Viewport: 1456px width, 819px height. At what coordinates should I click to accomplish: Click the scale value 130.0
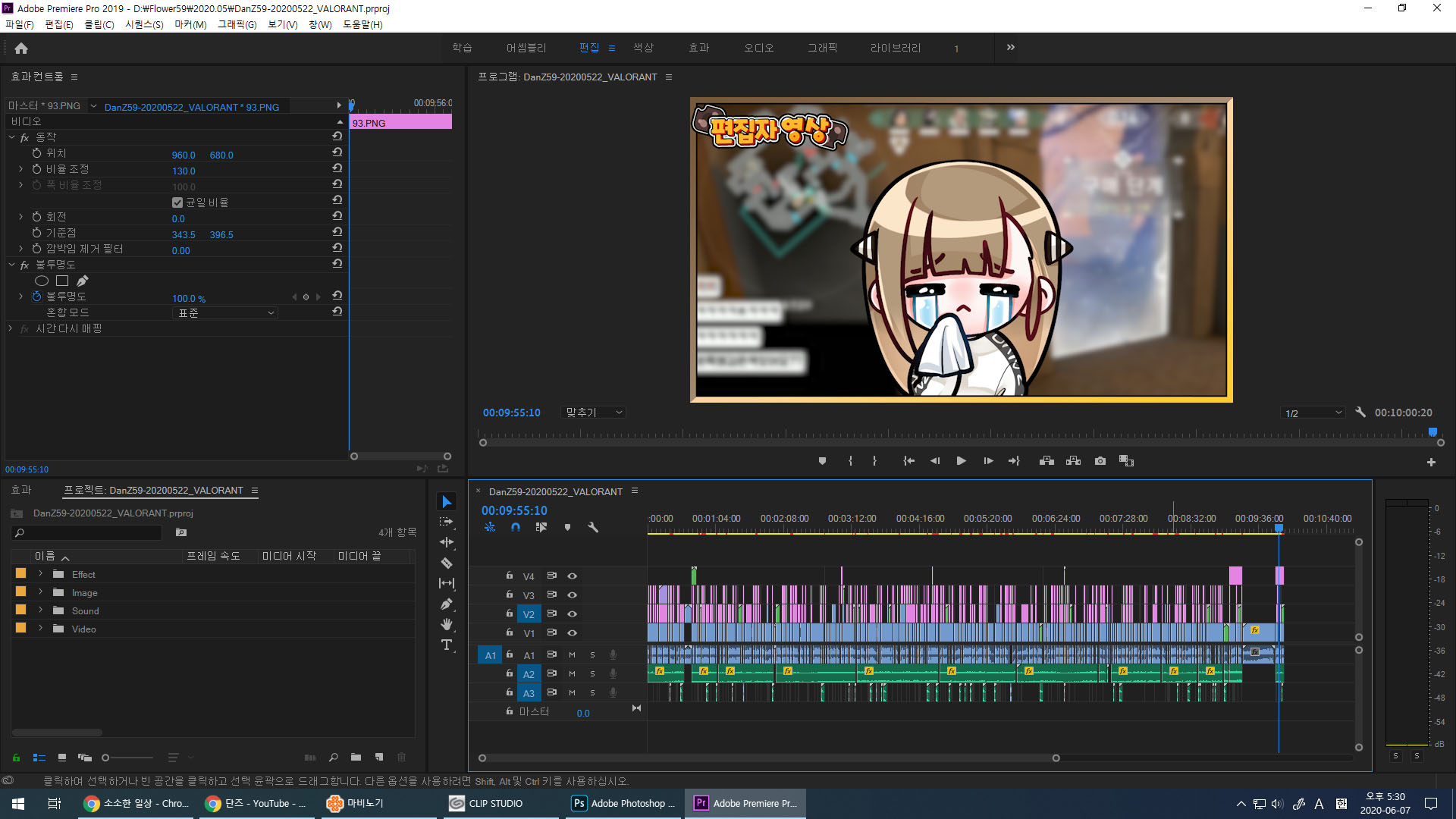[184, 171]
